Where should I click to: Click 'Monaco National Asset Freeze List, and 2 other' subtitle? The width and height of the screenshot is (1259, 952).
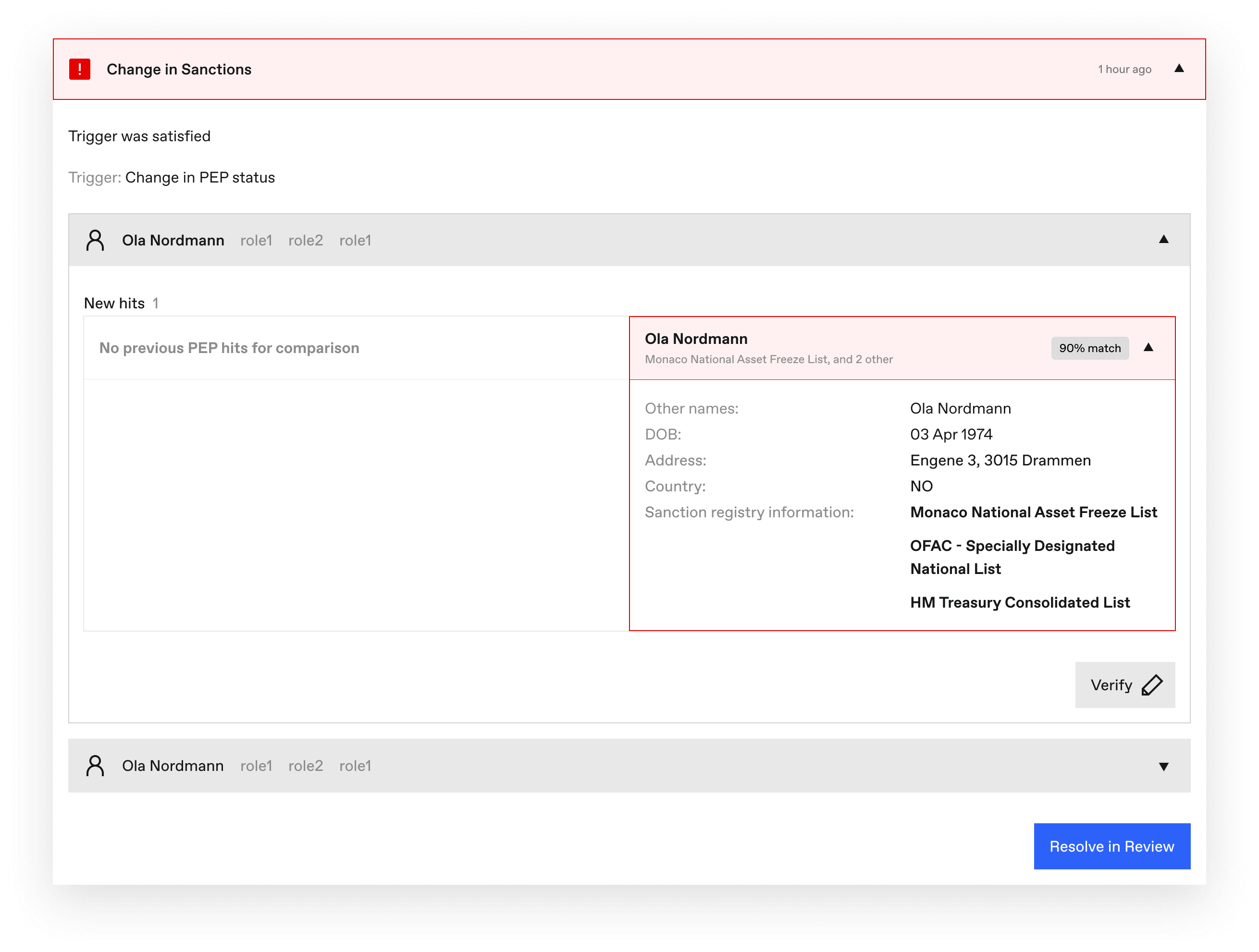point(768,359)
